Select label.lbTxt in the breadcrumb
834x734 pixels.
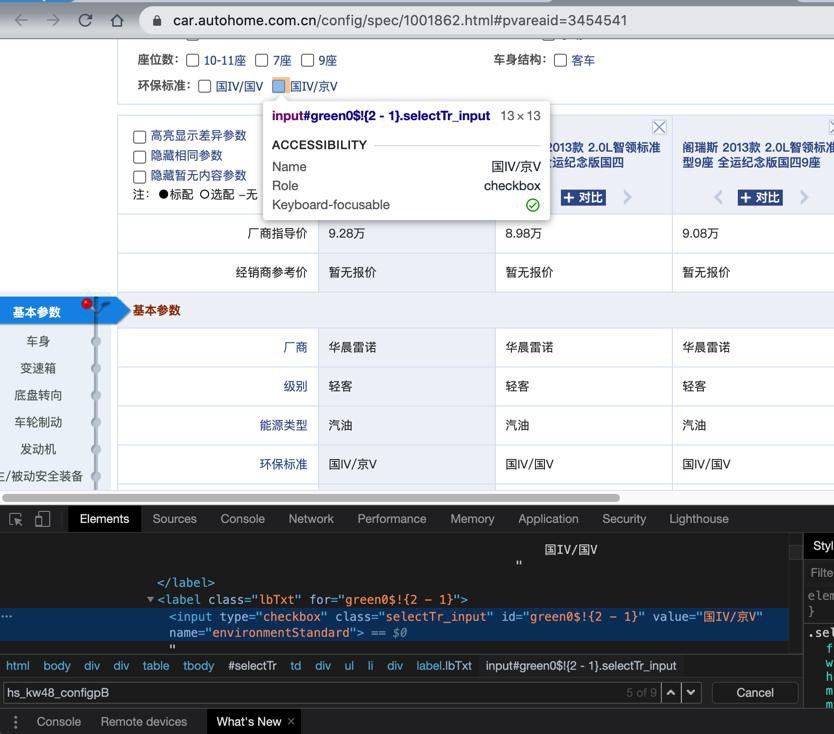click(444, 665)
